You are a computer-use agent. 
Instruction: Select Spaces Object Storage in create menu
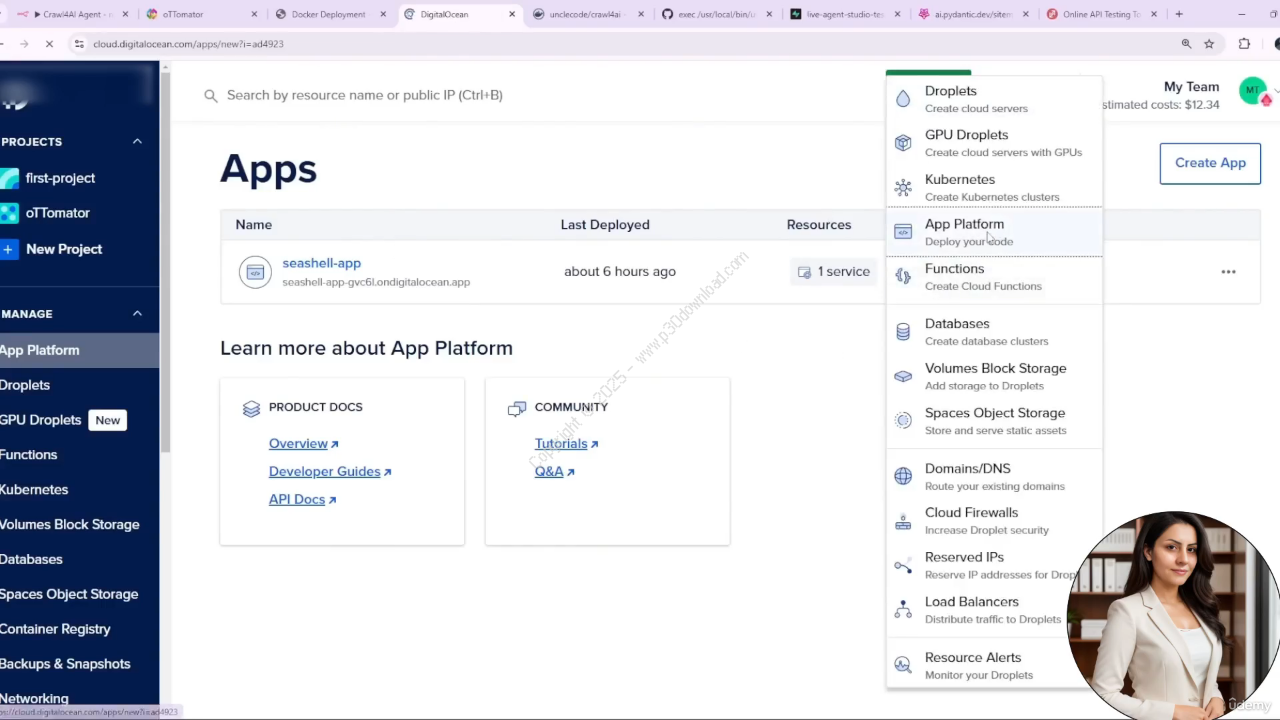[994, 421]
